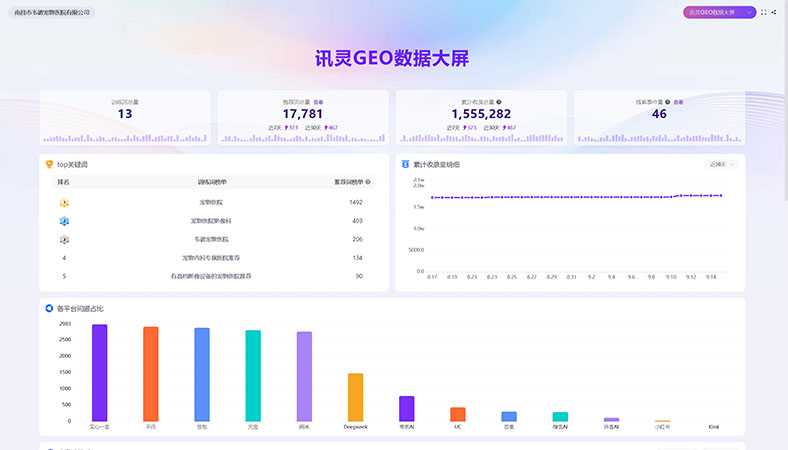This screenshot has width=788, height=450.
Task: Click the purple line in the 累计收录量明细 chart
Action: click(x=576, y=197)
